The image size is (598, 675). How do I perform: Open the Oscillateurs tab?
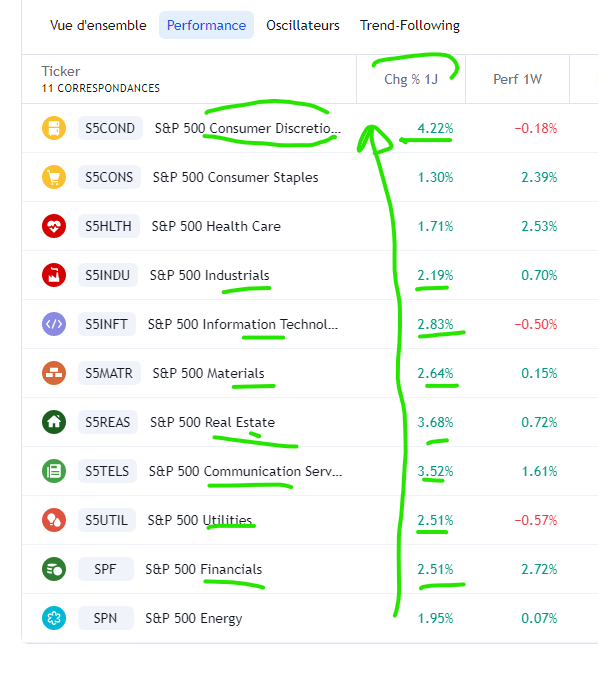tap(303, 25)
